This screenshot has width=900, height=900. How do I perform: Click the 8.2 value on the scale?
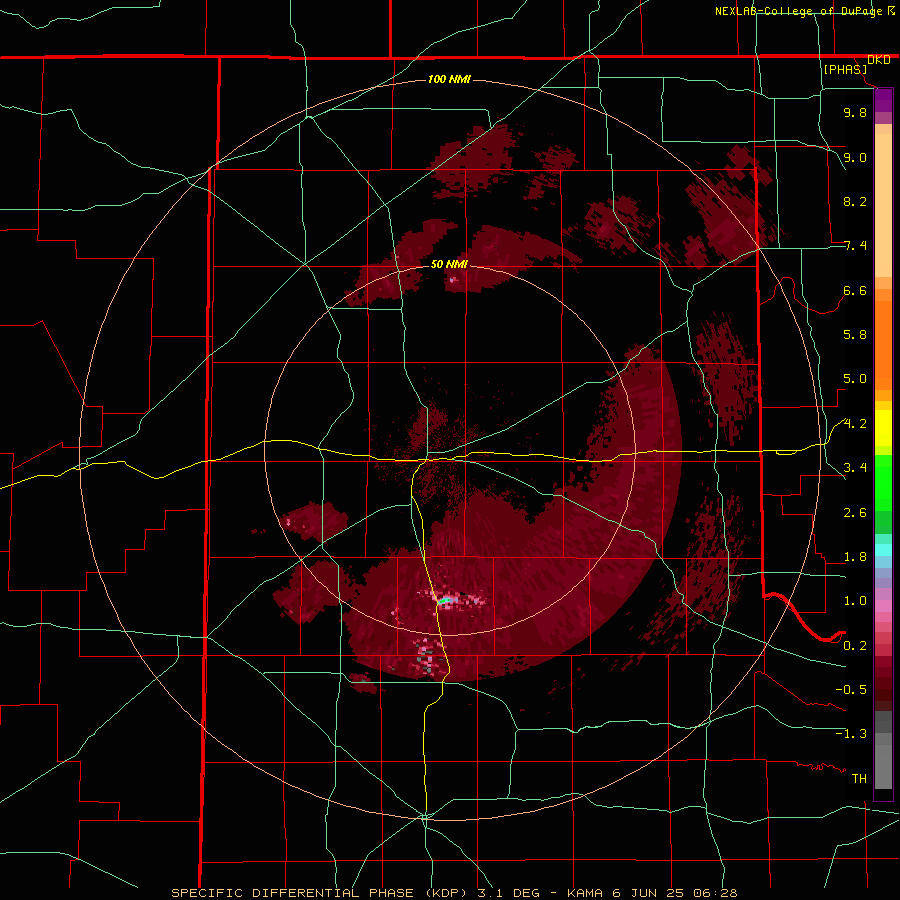855,201
